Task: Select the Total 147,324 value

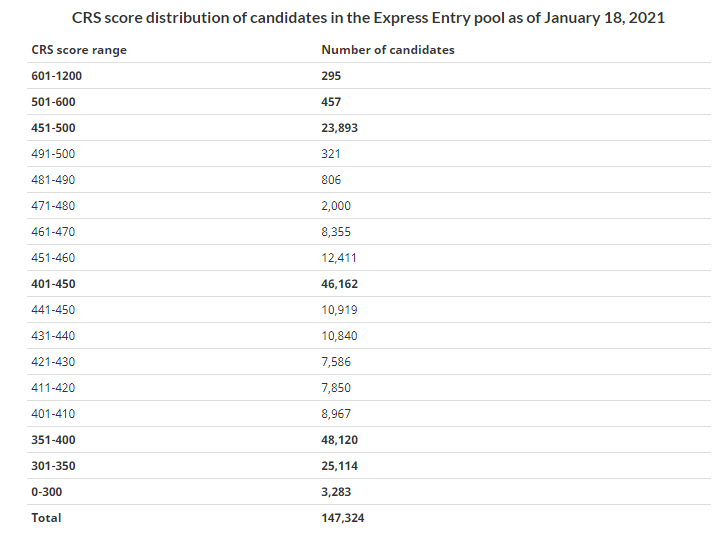Action: (343, 518)
